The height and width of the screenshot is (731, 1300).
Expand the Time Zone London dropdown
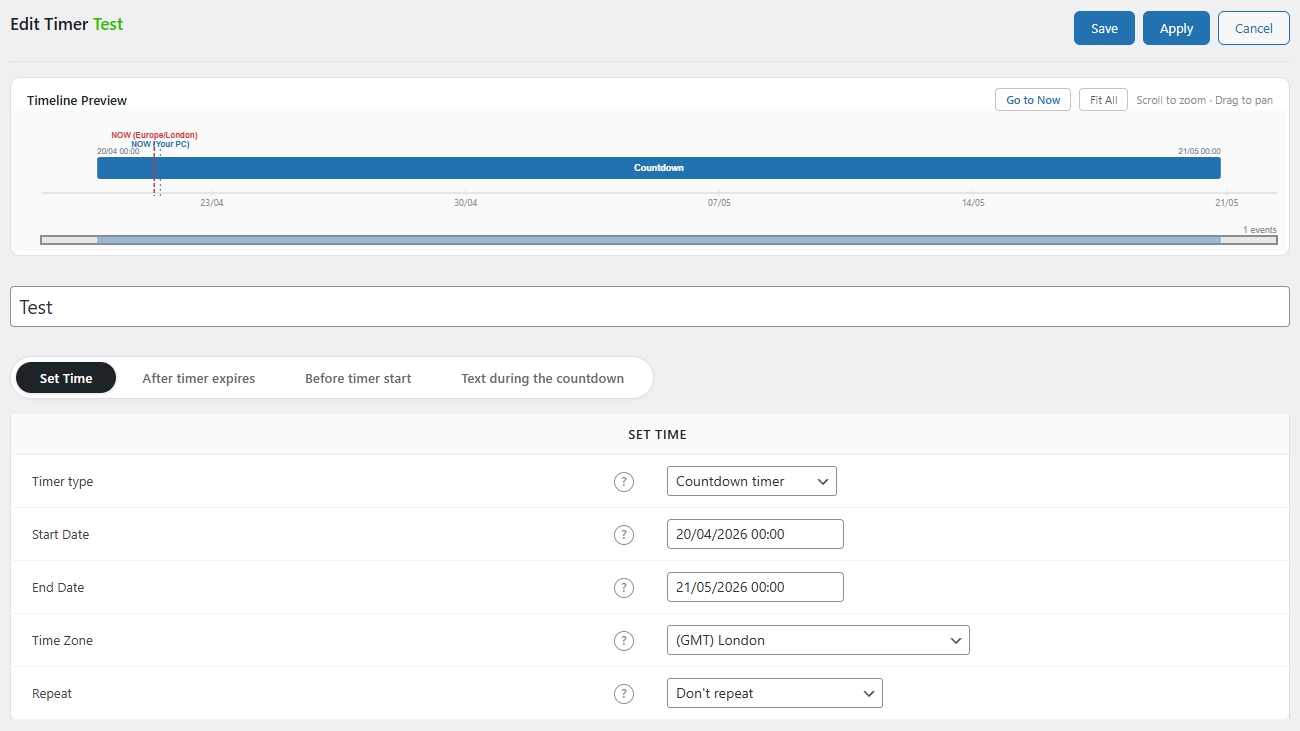(817, 640)
